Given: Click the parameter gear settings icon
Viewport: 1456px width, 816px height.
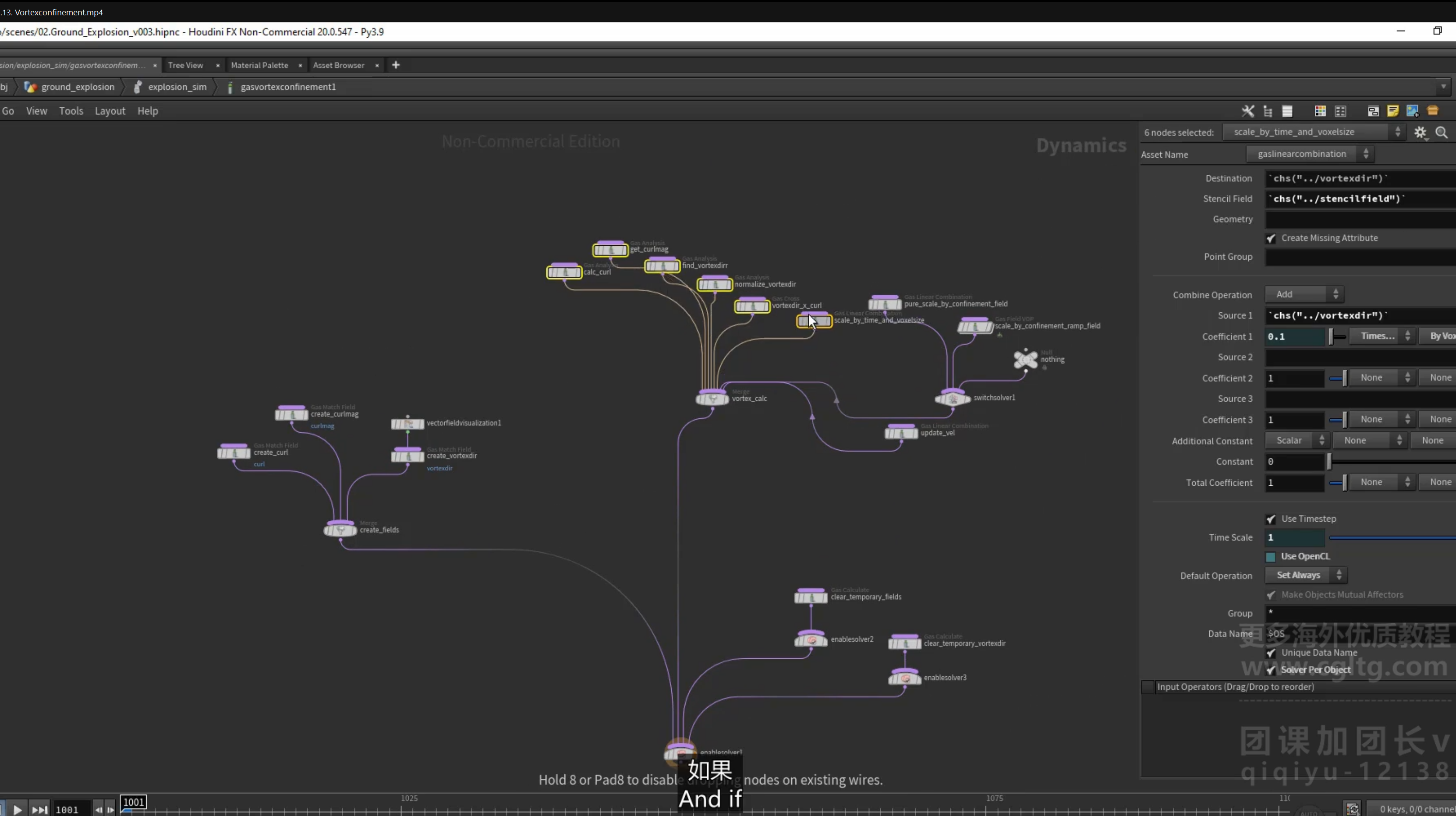Looking at the screenshot, I should tap(1420, 132).
